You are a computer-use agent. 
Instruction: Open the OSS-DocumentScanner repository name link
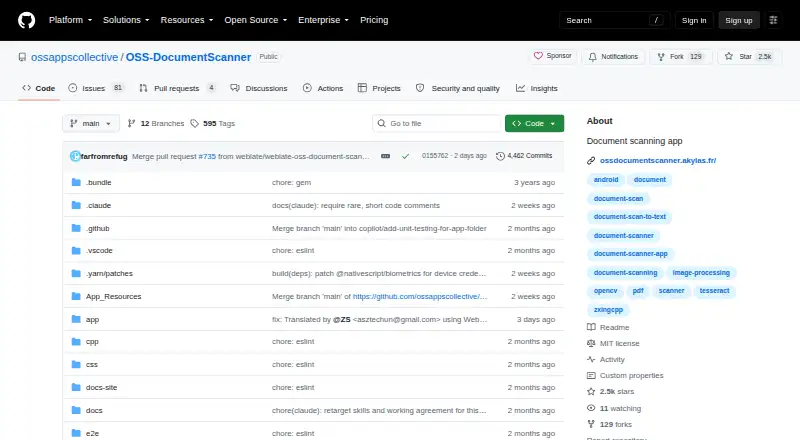(x=188, y=57)
